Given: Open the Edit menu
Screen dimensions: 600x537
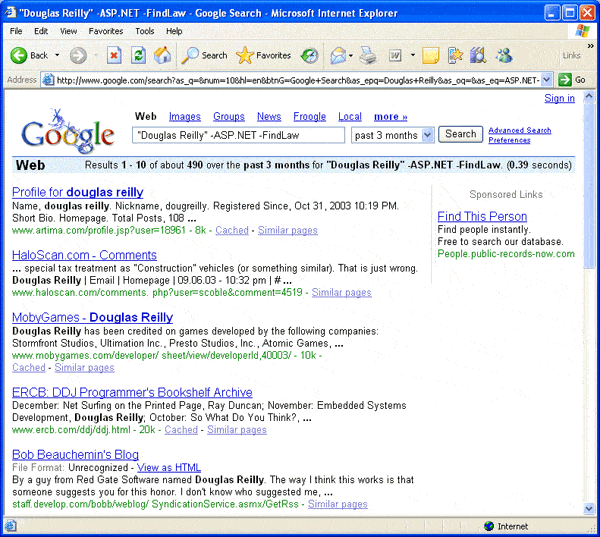Looking at the screenshot, I should pos(41,31).
